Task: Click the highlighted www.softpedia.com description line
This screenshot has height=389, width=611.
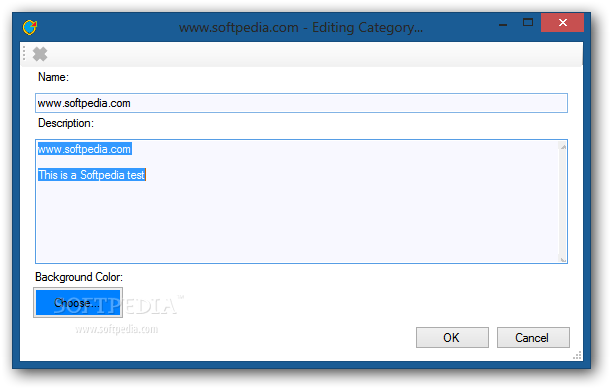Action: (x=85, y=149)
